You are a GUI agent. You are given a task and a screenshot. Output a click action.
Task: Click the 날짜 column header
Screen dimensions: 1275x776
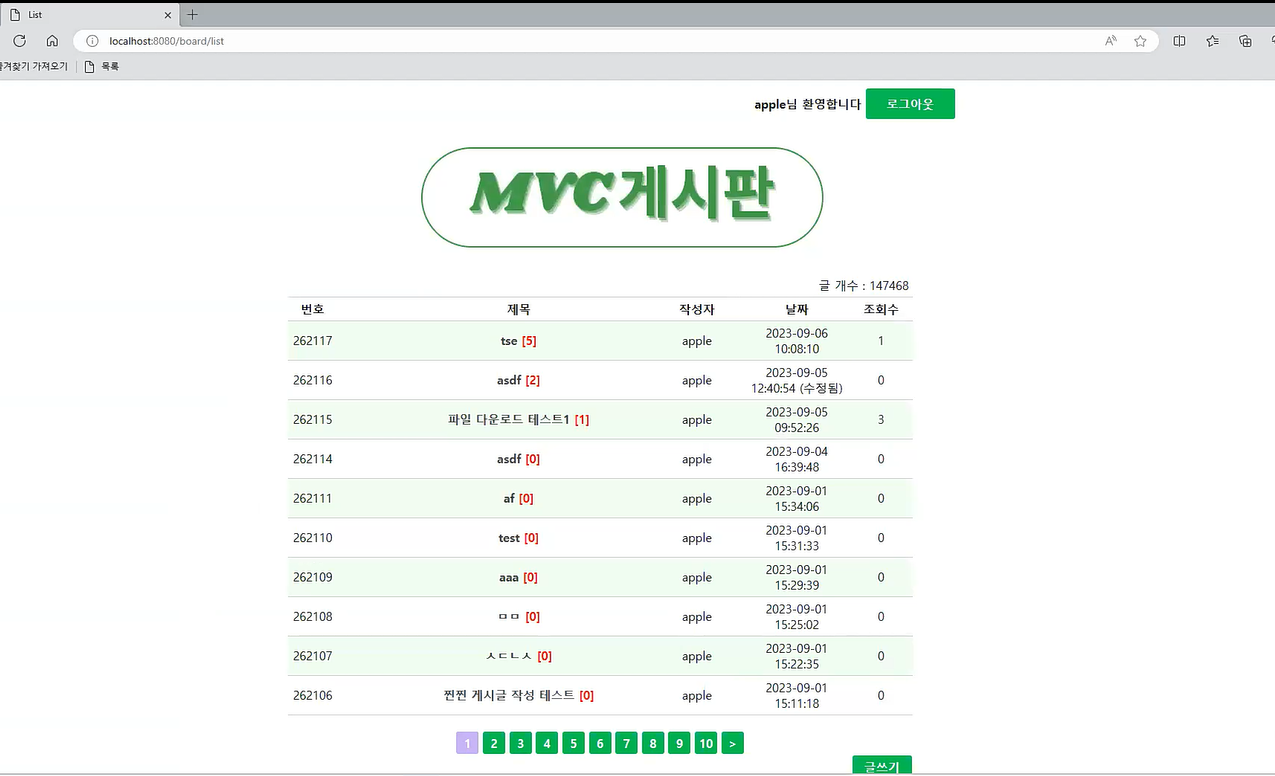click(797, 309)
